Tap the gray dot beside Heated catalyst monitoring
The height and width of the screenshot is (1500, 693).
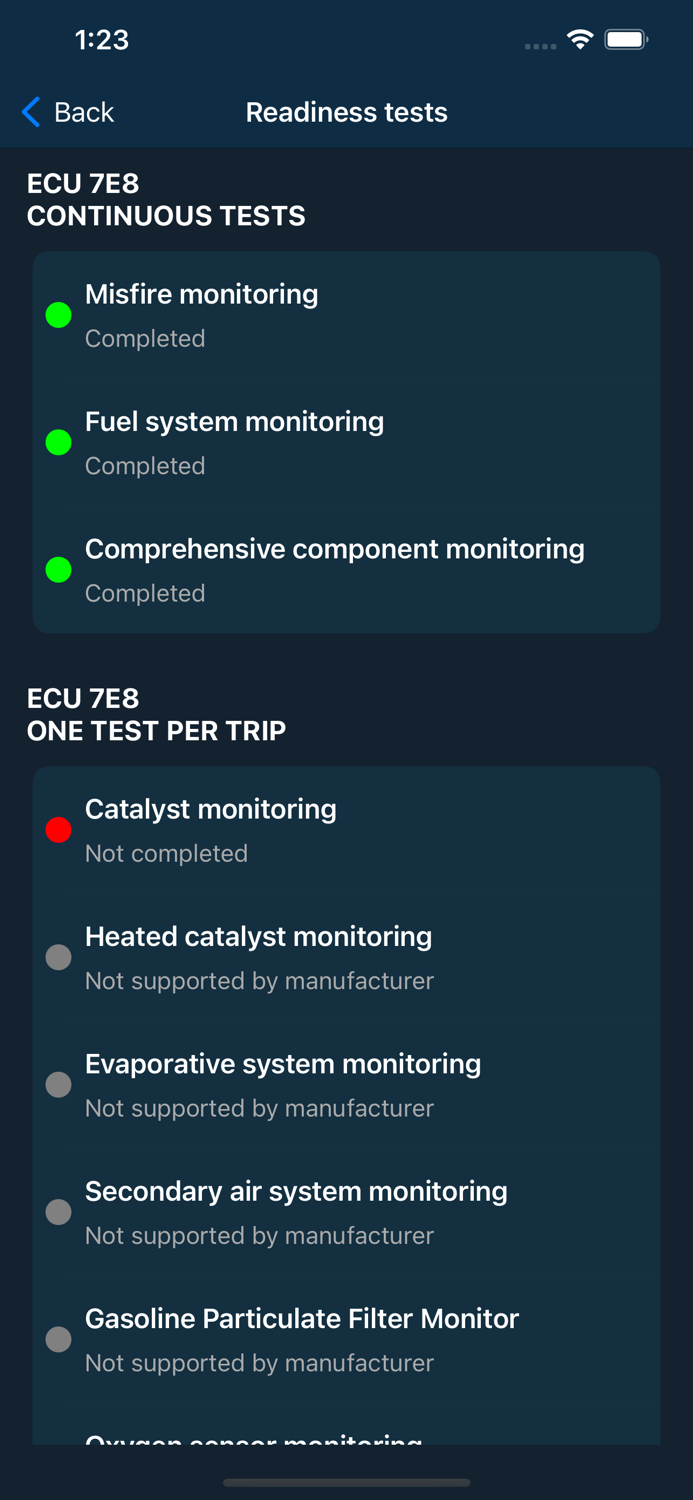click(x=58, y=957)
